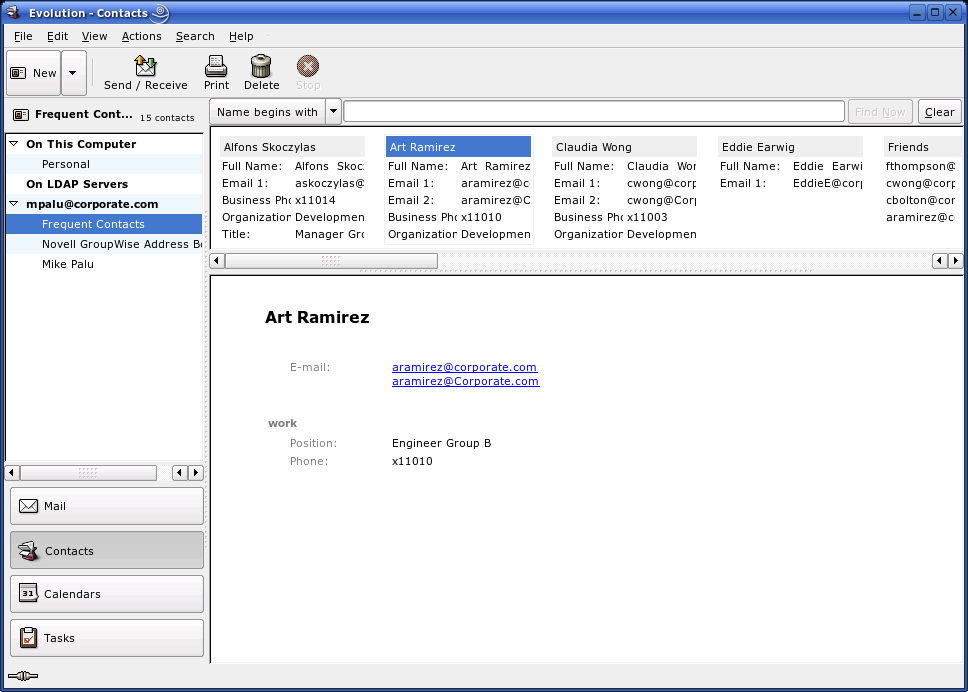The height and width of the screenshot is (692, 968).
Task: Click the Clear button
Action: [x=938, y=111]
